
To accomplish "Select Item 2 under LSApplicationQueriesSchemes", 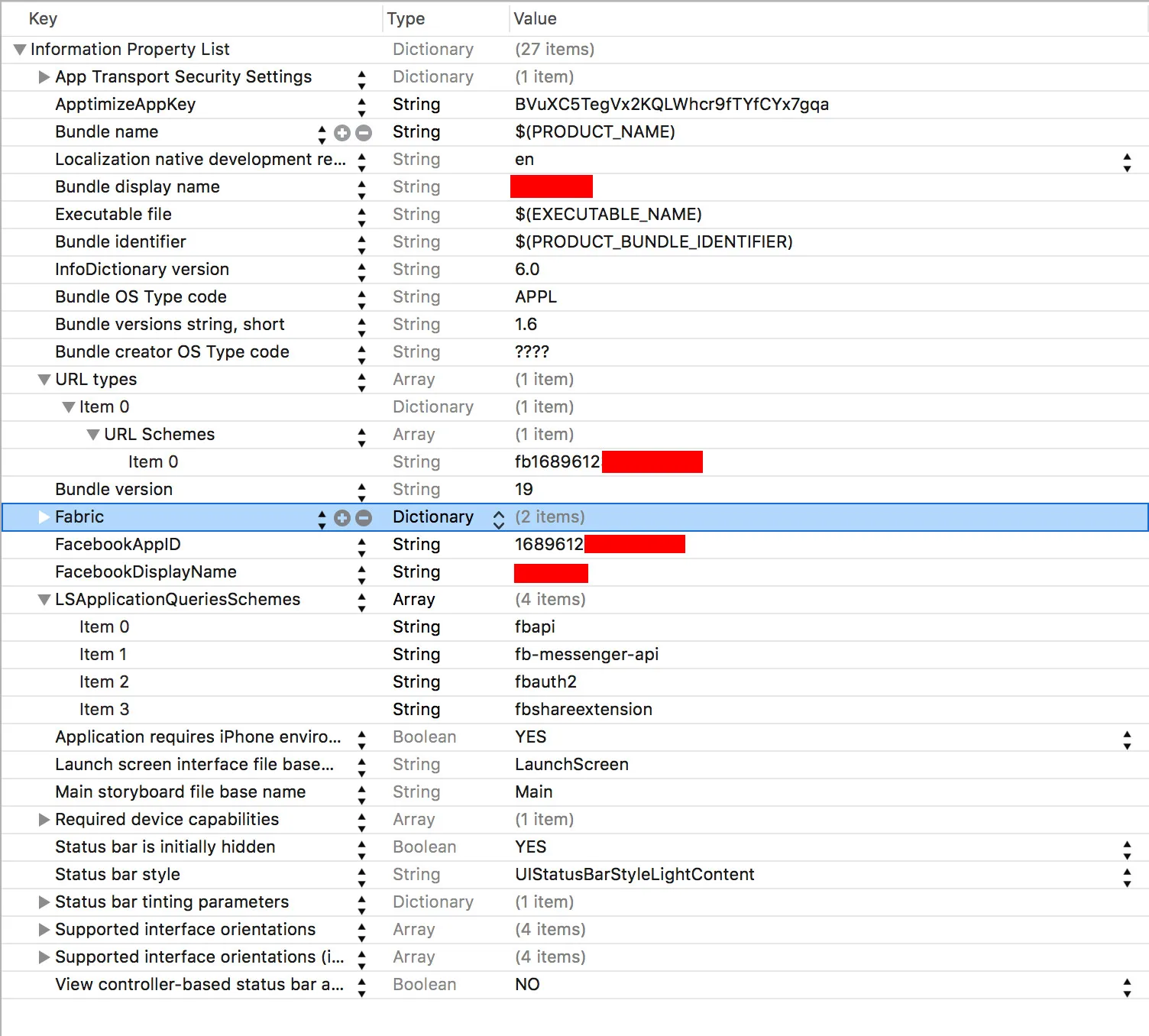I will tap(104, 682).
